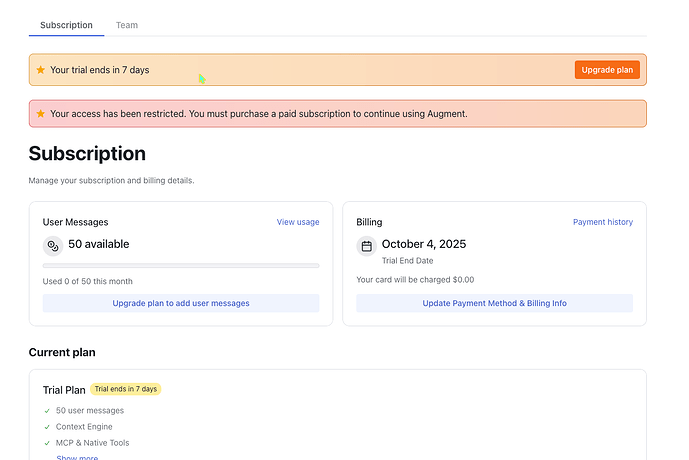Click the user messages coin icon
The image size is (689, 460).
pos(53,245)
